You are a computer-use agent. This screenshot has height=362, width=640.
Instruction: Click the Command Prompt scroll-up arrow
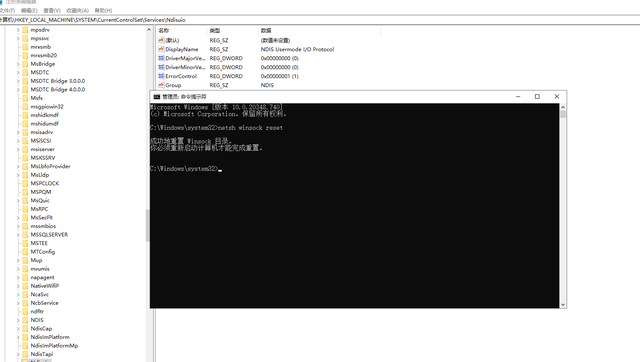(563, 107)
